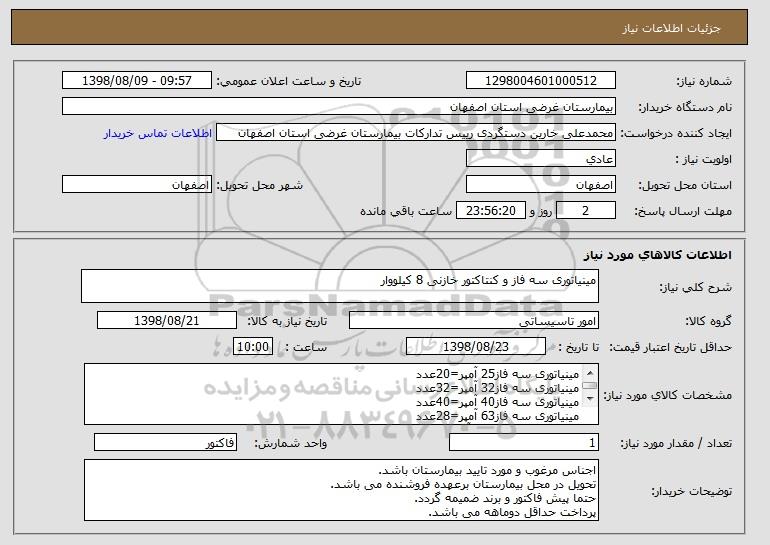Click the header جزئیات اطلاعات نیاز

pos(671,28)
